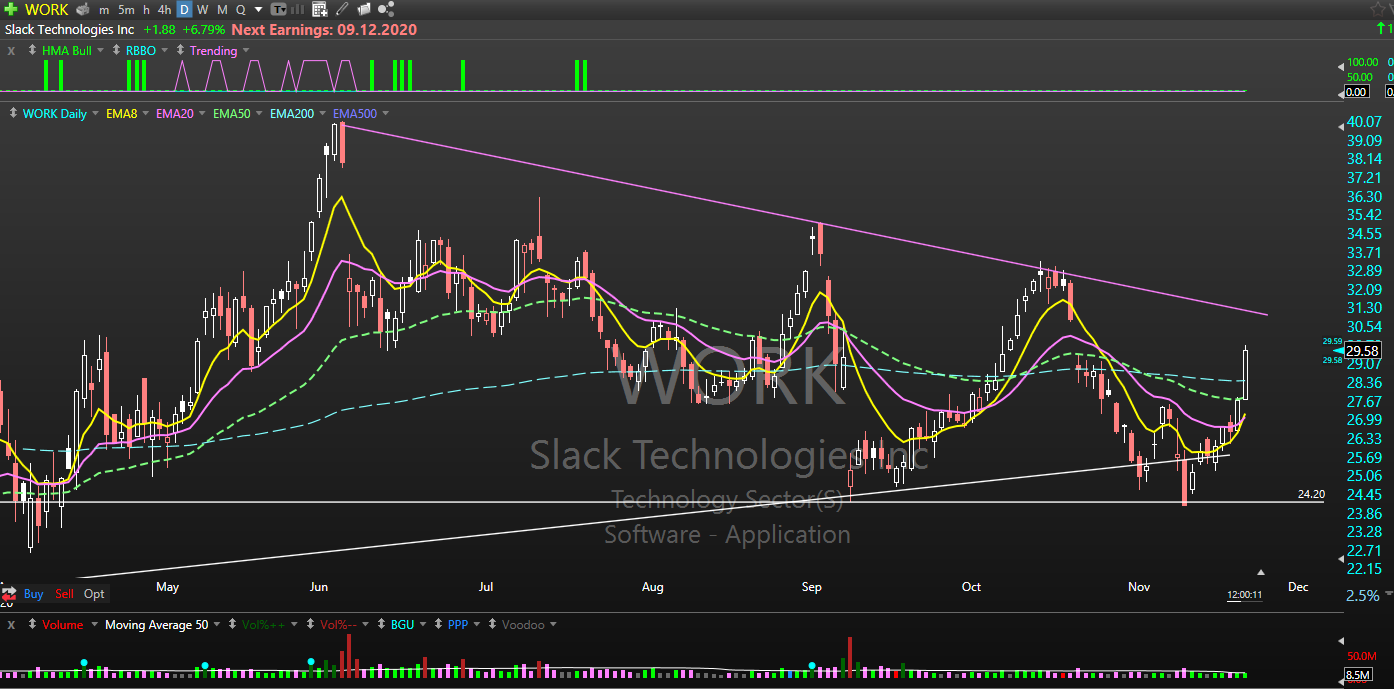Click the triangle marker above the countdown timer
This screenshot has width=1394, height=689.
(1261, 573)
